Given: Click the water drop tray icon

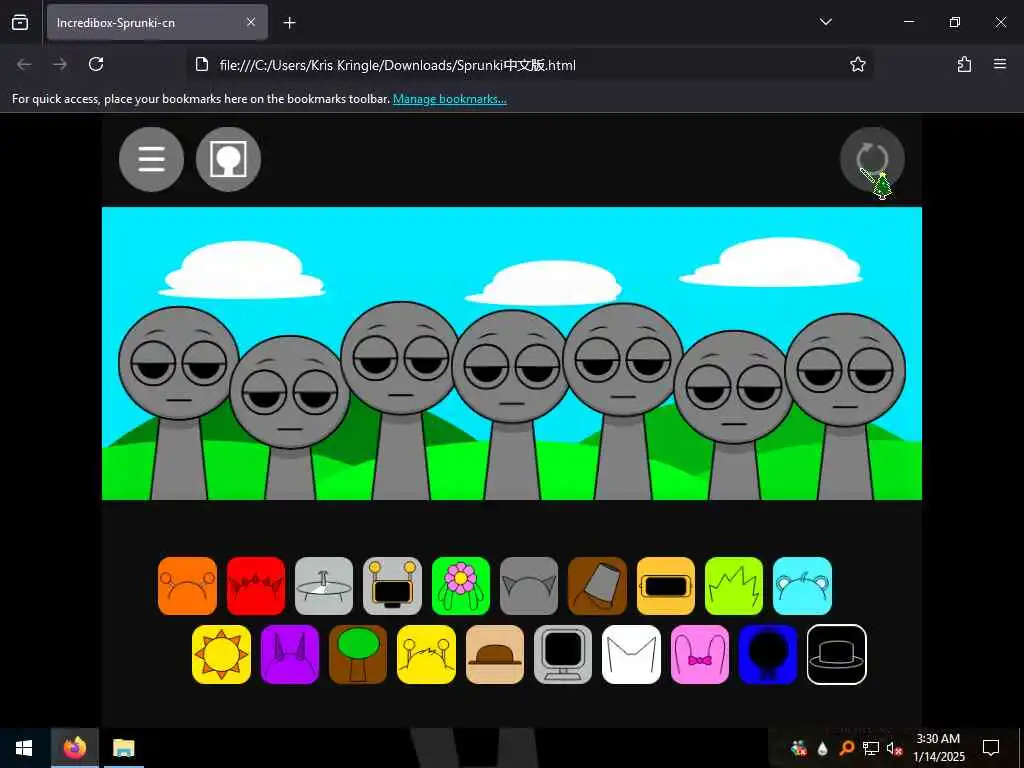Looking at the screenshot, I should click(822, 748).
